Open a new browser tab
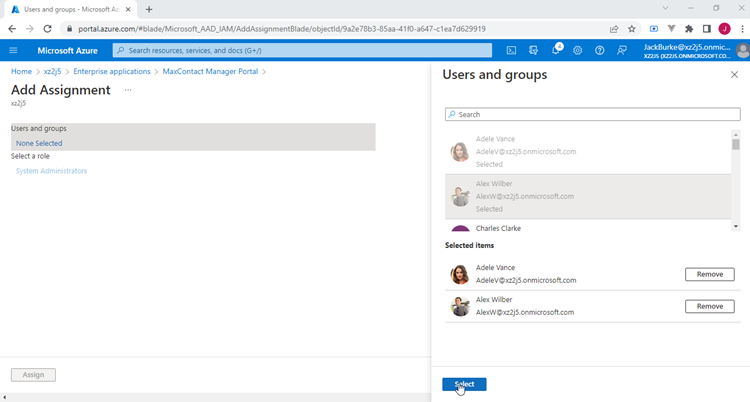Viewport: 750px width, 402px height. pos(149,9)
